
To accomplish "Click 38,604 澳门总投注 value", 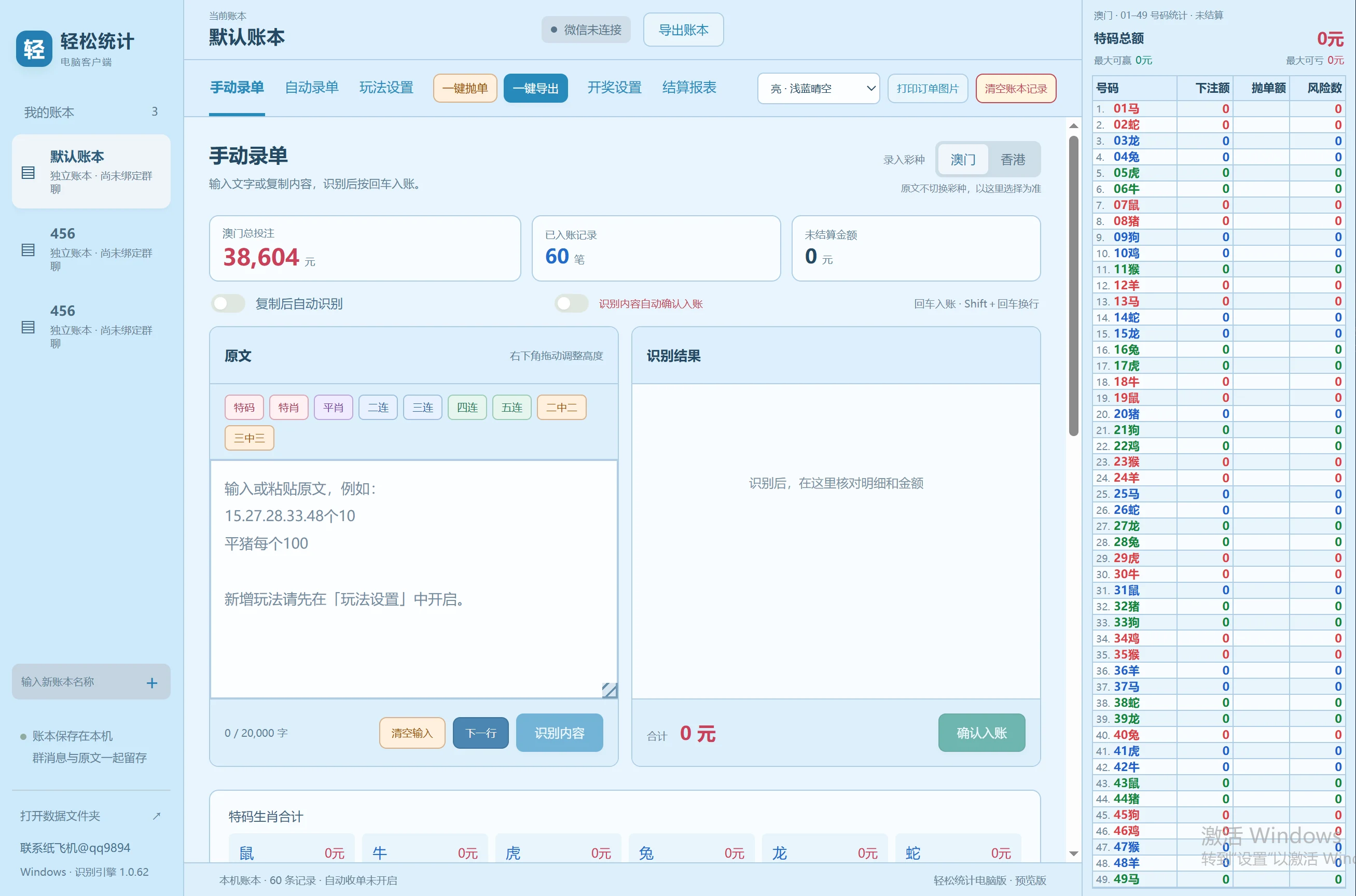I will tap(261, 257).
